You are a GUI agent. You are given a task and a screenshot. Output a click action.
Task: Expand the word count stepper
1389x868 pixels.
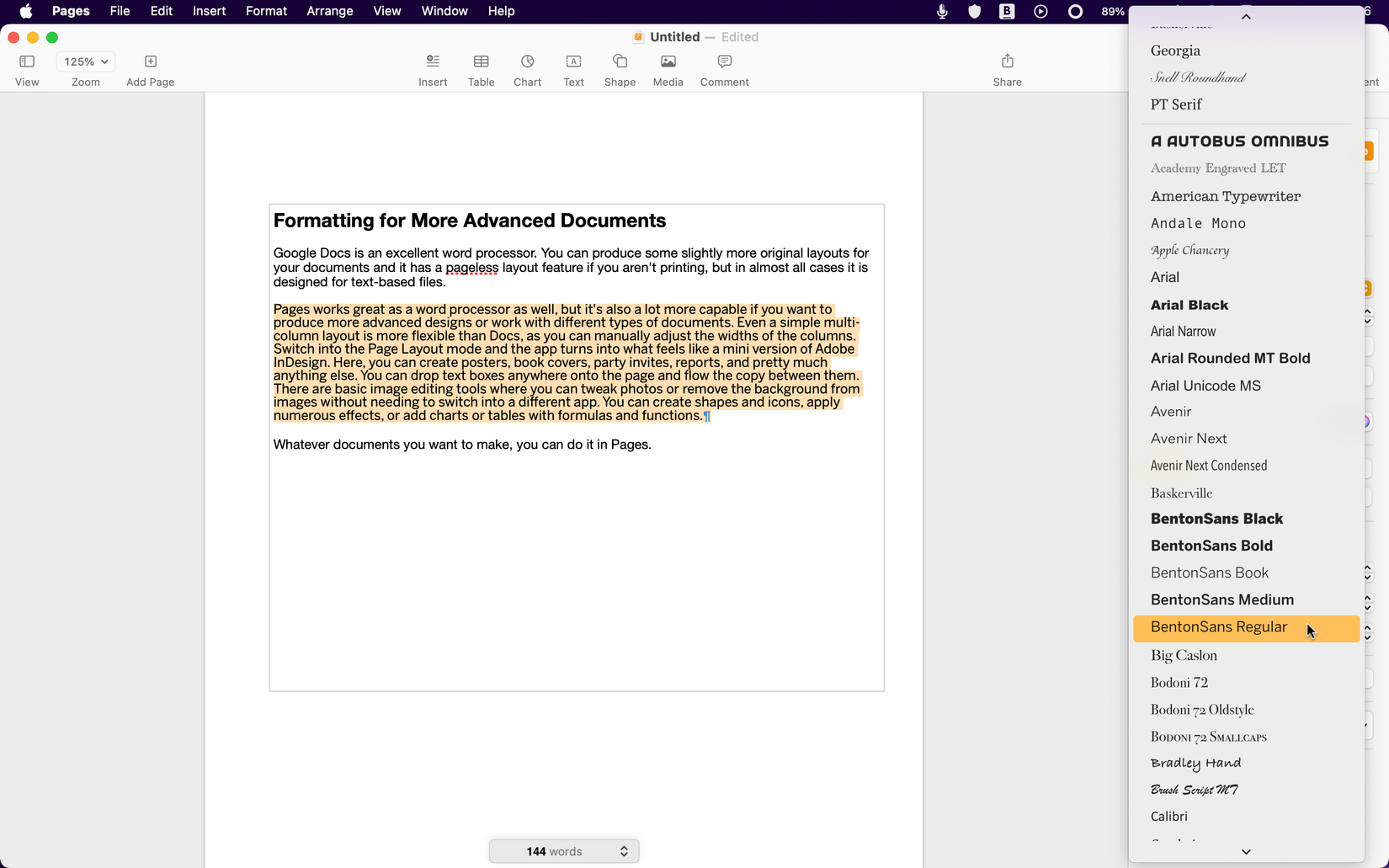(x=624, y=851)
